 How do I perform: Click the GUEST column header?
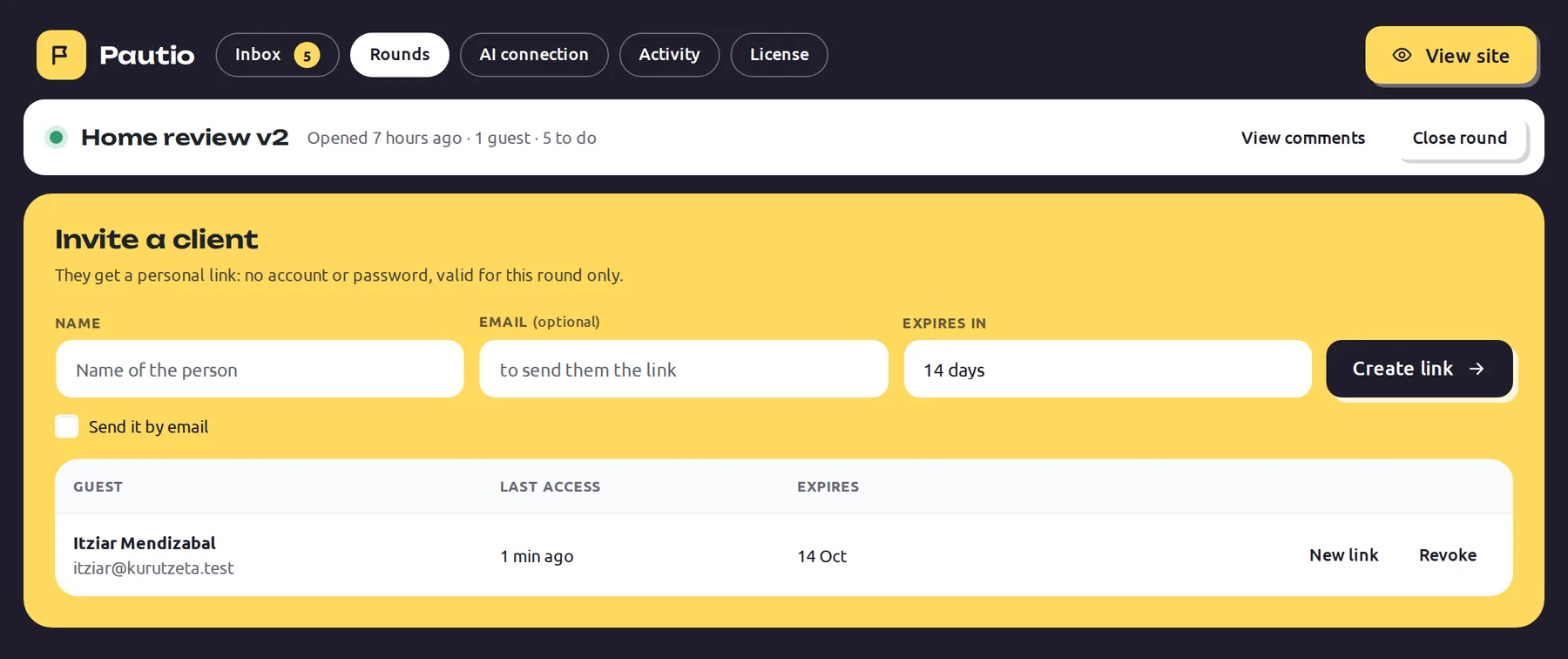tap(98, 486)
